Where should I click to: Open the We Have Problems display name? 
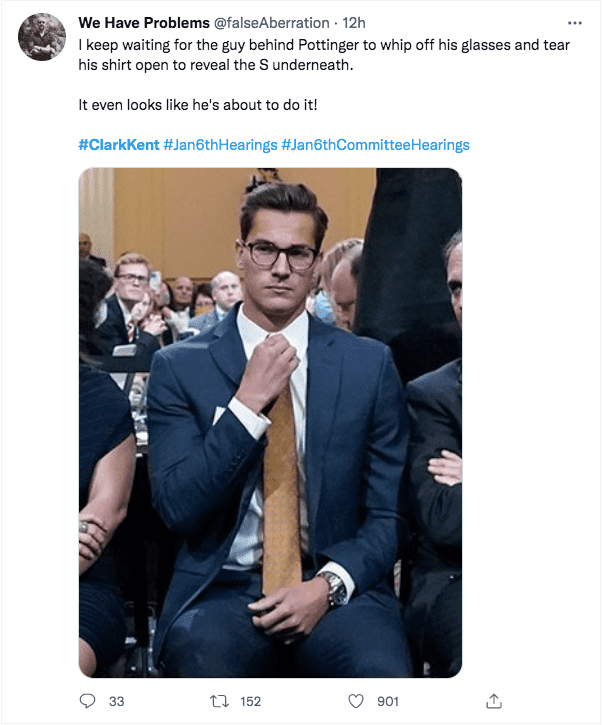(144, 22)
